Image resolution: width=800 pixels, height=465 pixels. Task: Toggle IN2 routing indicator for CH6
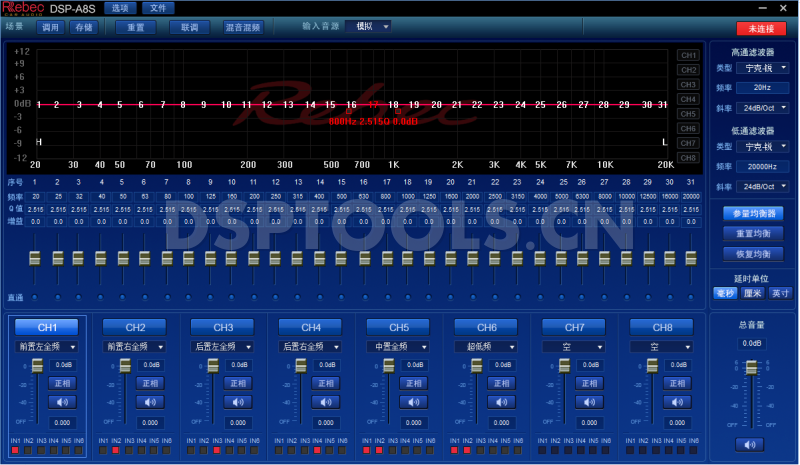pos(467,450)
